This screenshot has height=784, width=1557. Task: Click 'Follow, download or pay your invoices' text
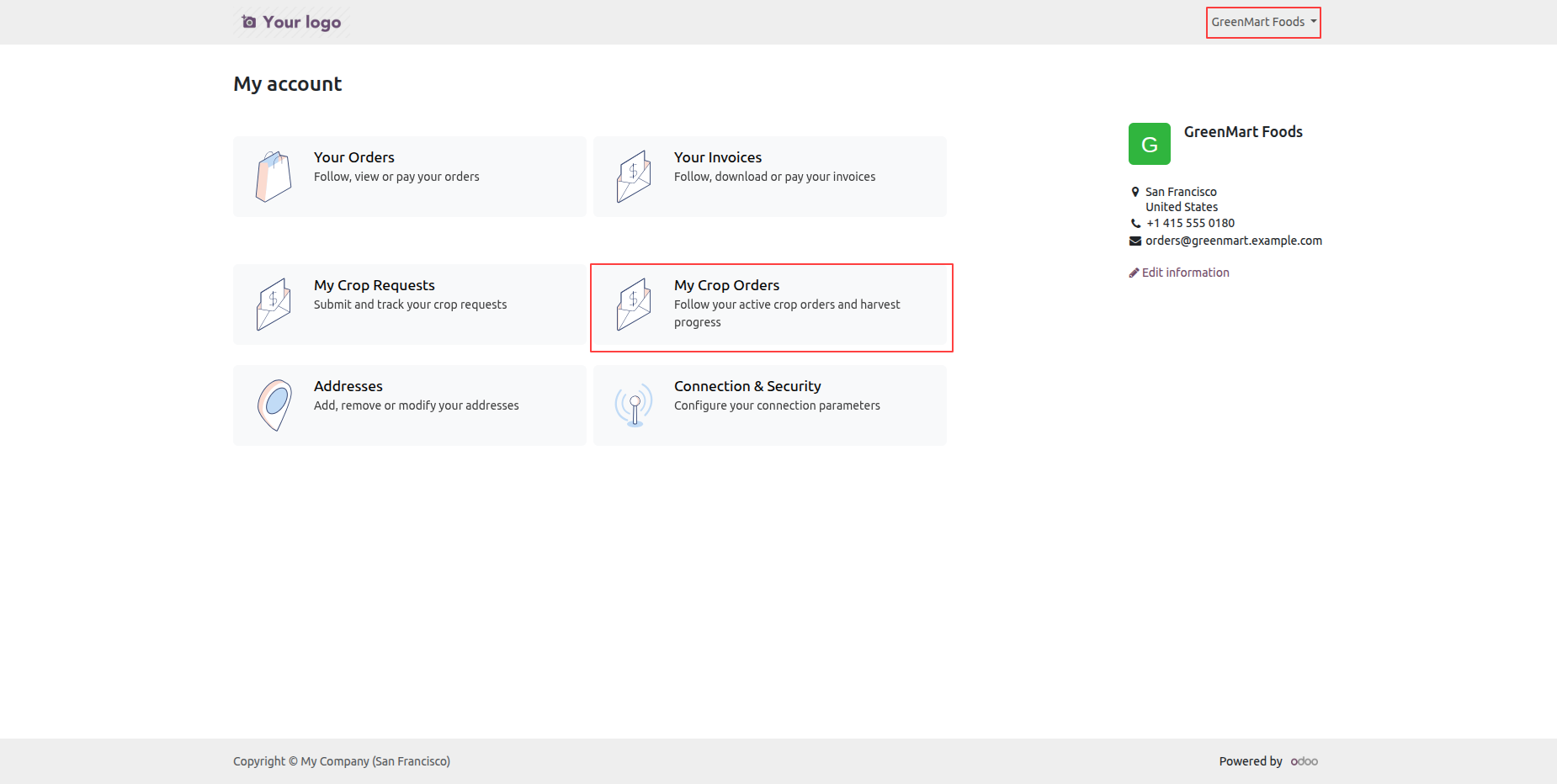pyautogui.click(x=774, y=177)
